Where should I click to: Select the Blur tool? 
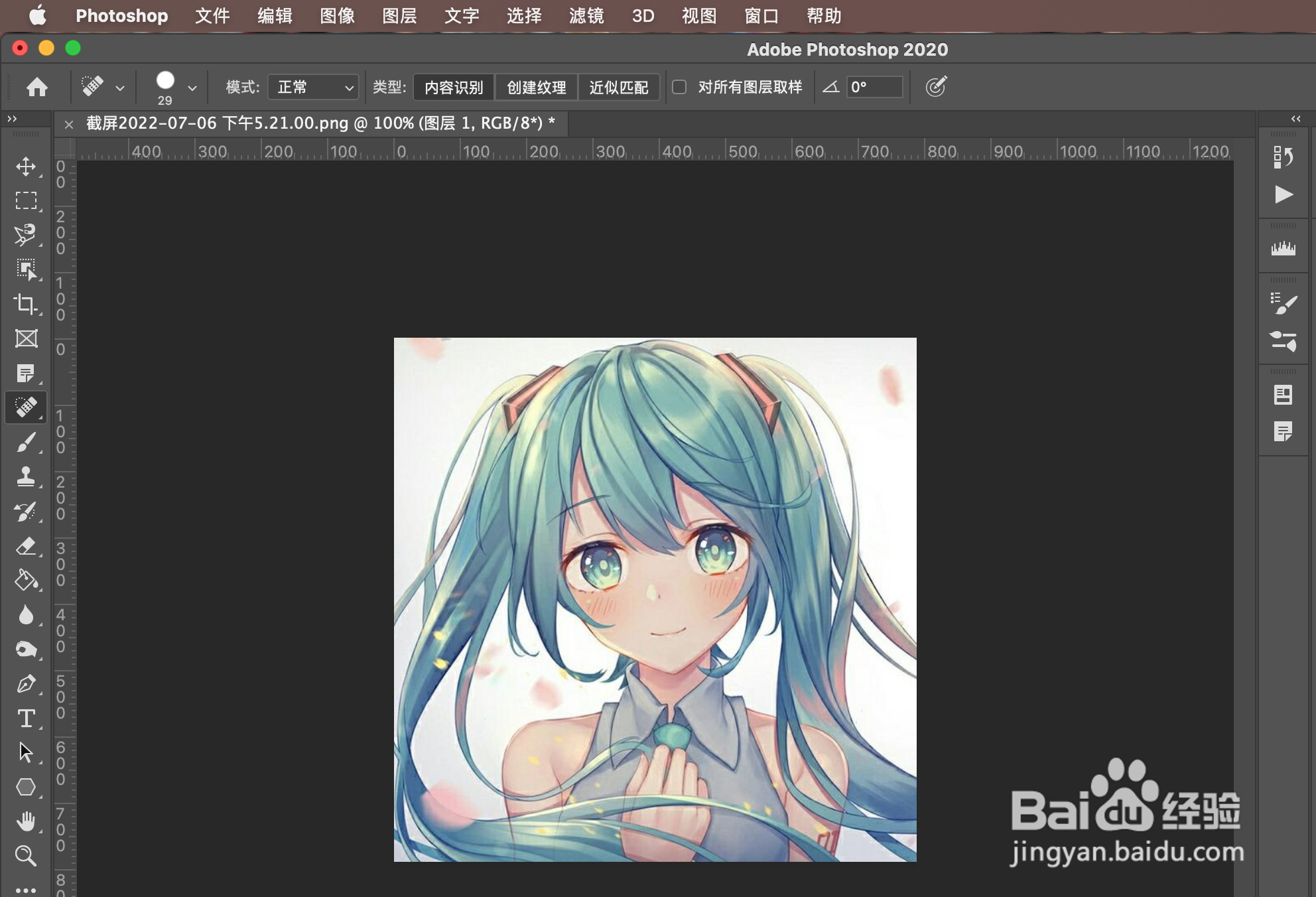(x=26, y=614)
